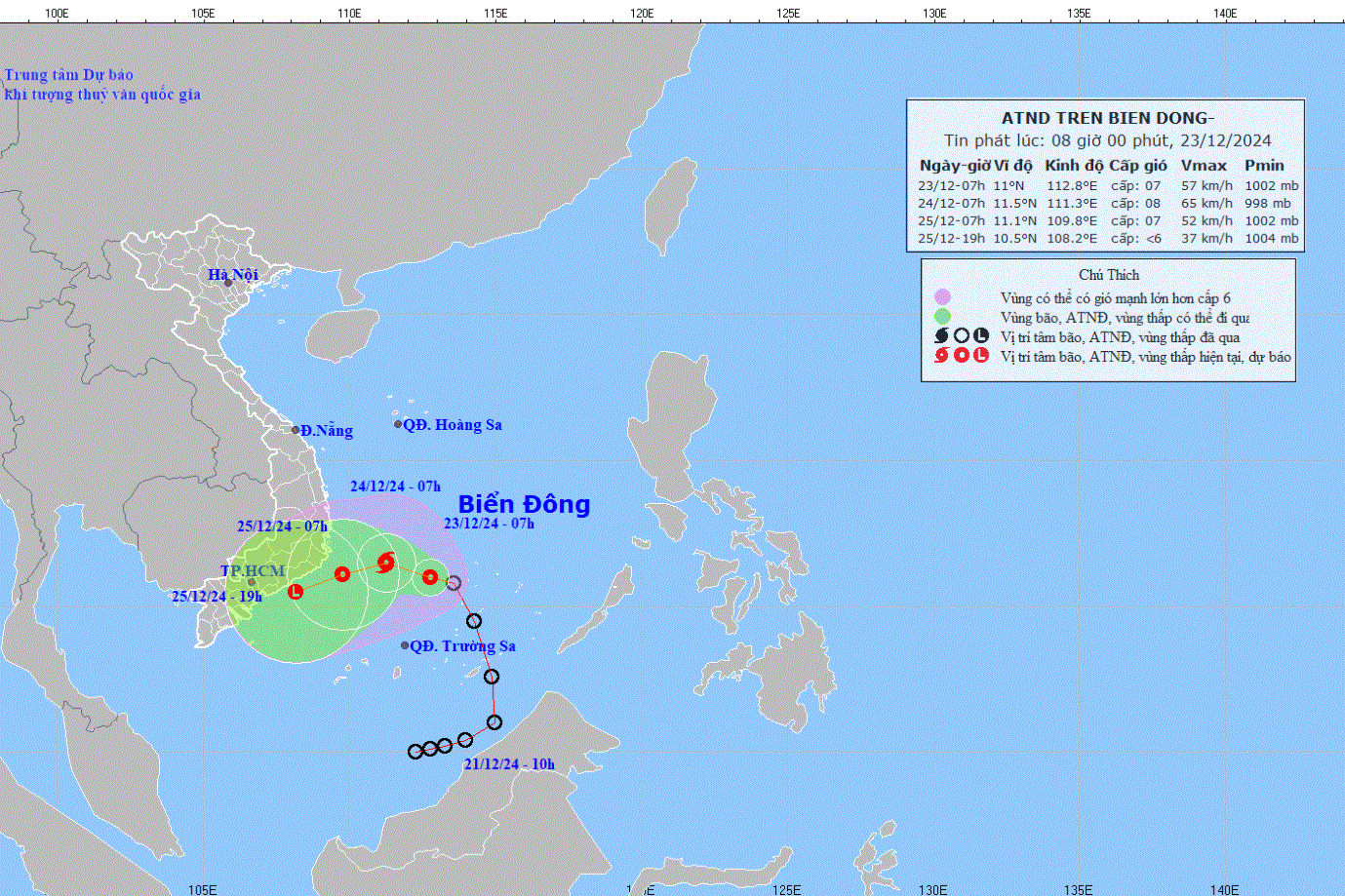The height and width of the screenshot is (896, 1345).
Task: Click the 21/12/24 - 10h track start label
Action: pyautogui.click(x=509, y=764)
